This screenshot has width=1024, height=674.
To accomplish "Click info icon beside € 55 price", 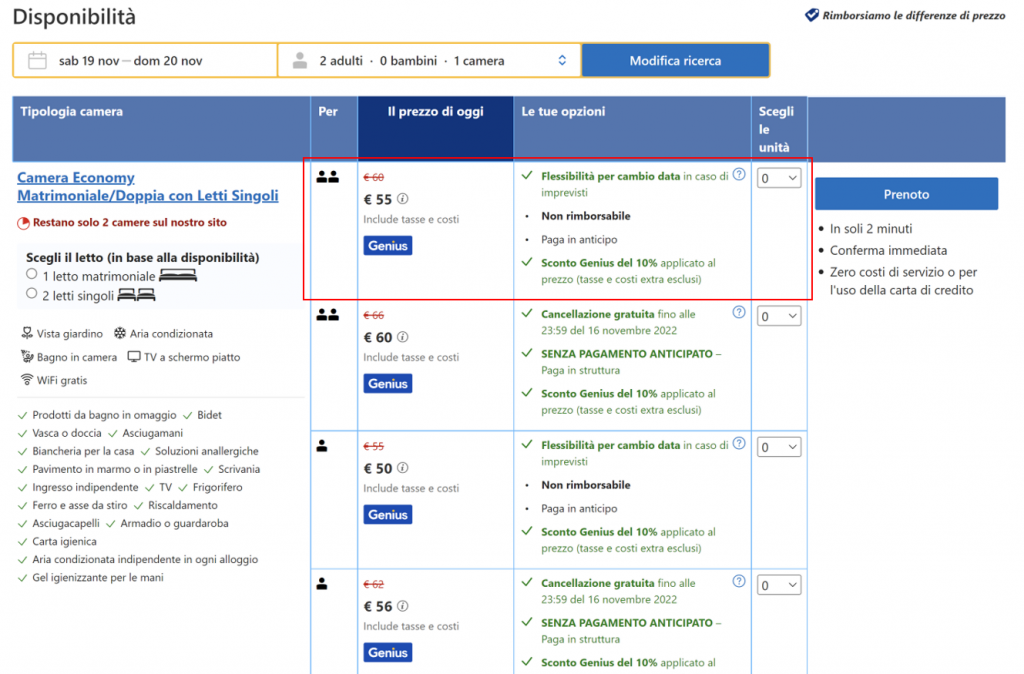I will (403, 199).
